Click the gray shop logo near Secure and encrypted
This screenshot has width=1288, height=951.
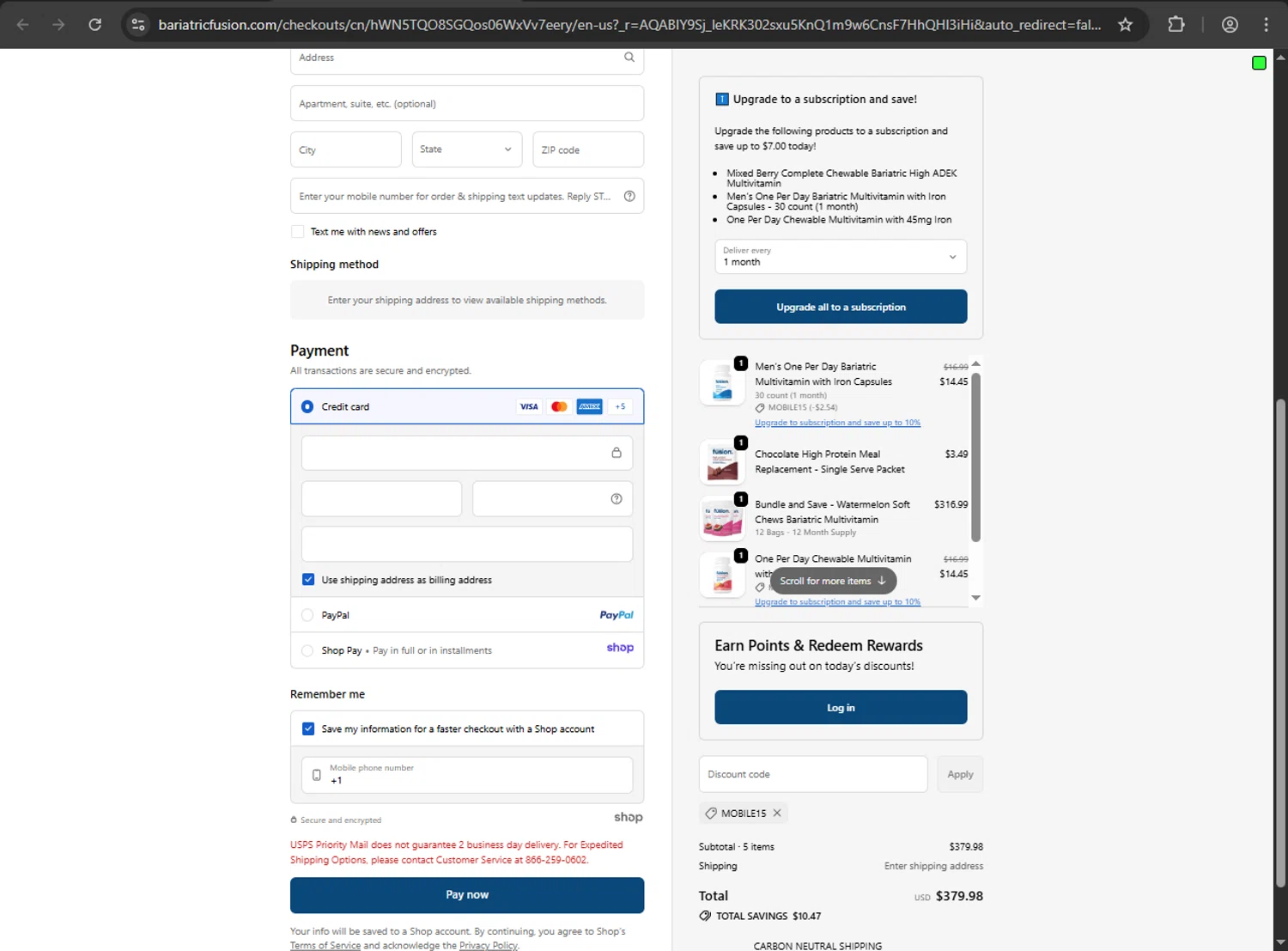tap(628, 818)
